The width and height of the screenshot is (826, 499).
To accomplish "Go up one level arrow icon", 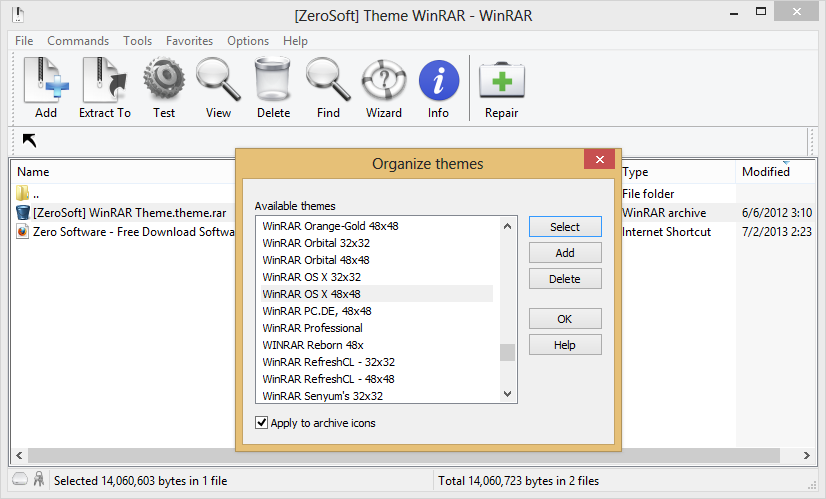I will (30, 140).
